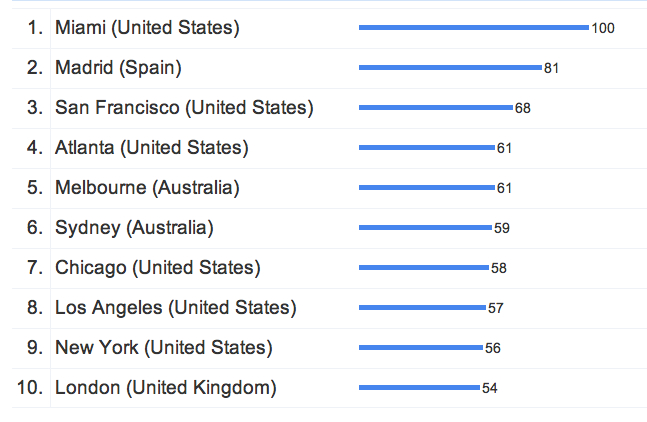Click the score 81 for Madrid

point(551,68)
